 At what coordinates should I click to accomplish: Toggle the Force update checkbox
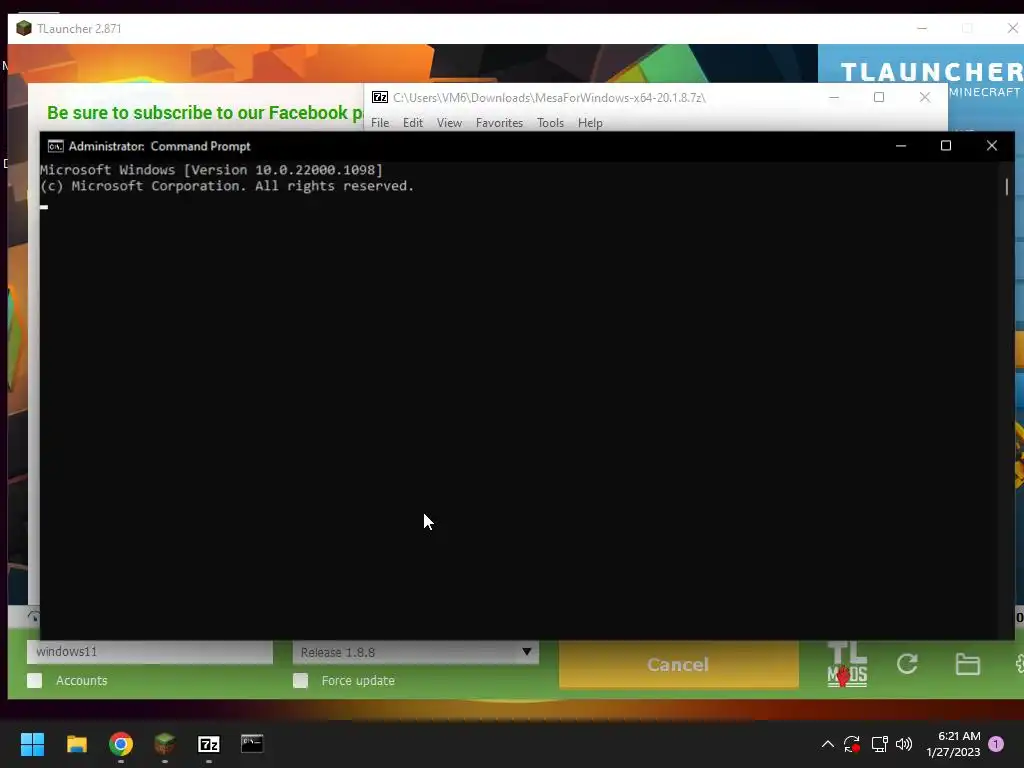point(300,680)
